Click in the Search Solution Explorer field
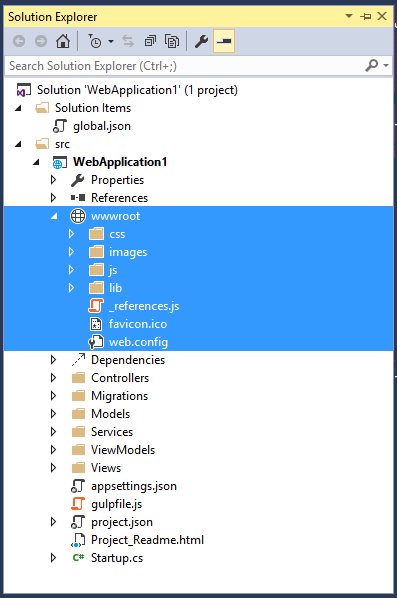This screenshot has width=397, height=598. (x=185, y=66)
